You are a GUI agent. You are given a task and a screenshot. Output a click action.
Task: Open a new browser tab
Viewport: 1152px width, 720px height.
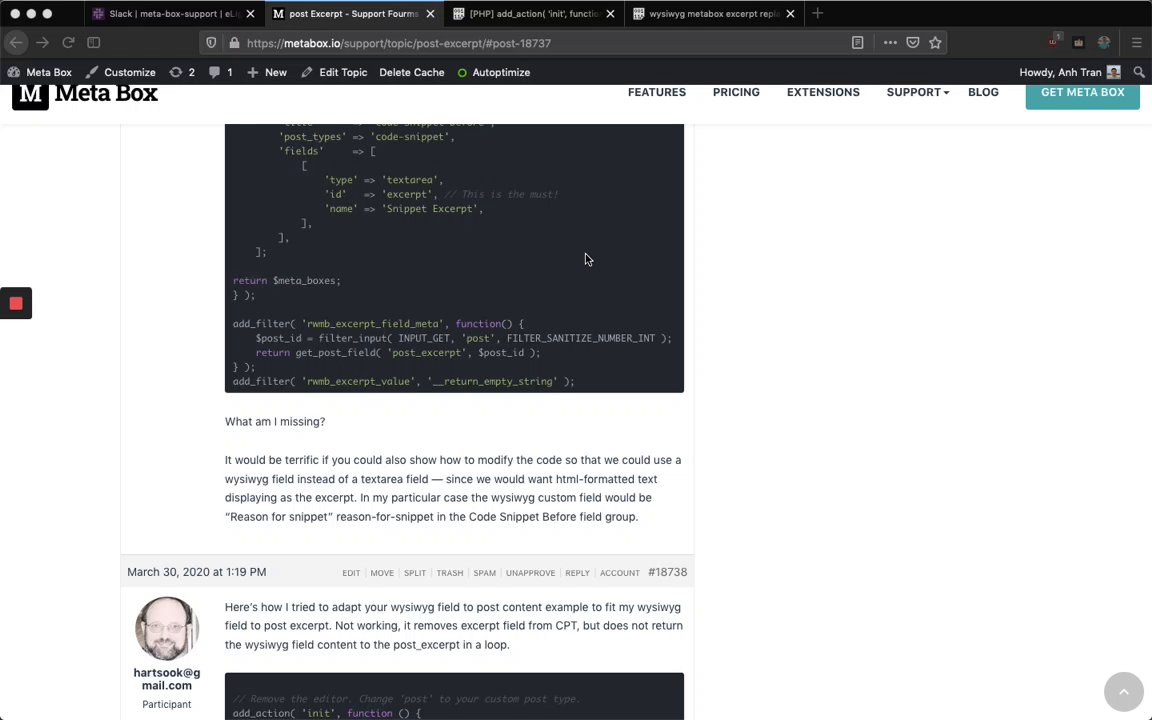coord(817,13)
